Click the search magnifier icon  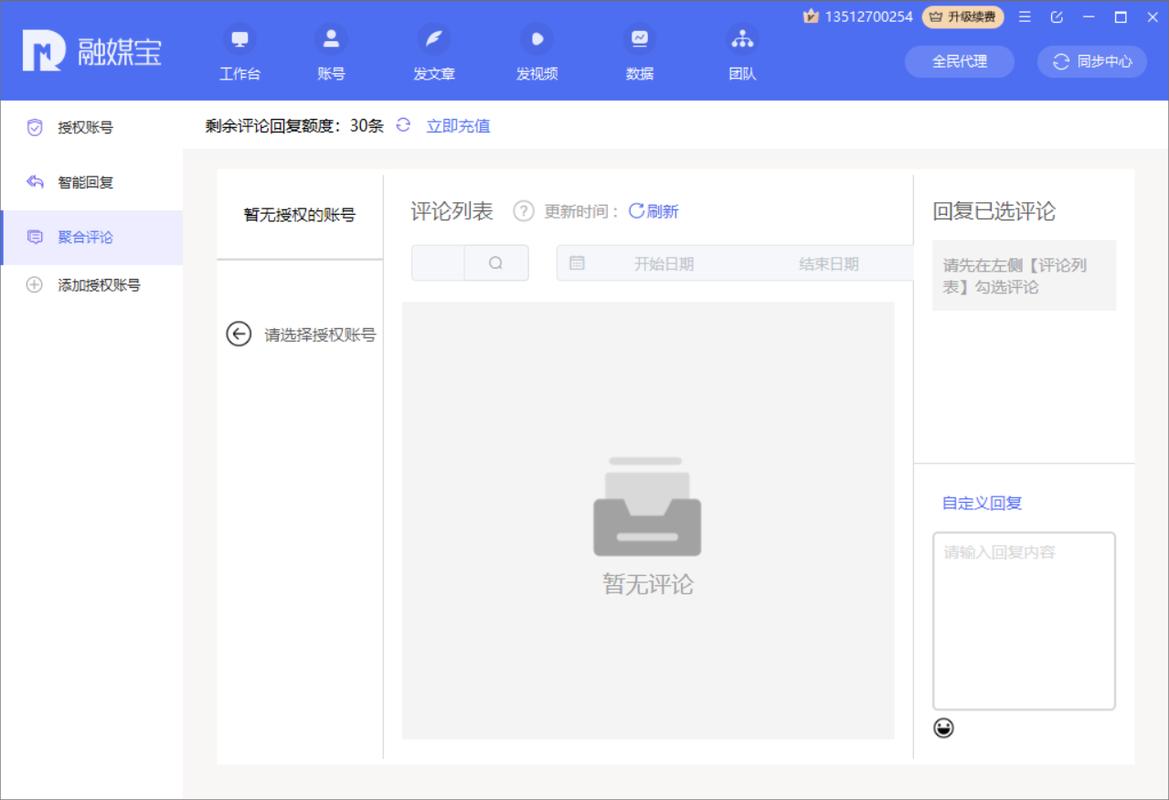click(496, 263)
